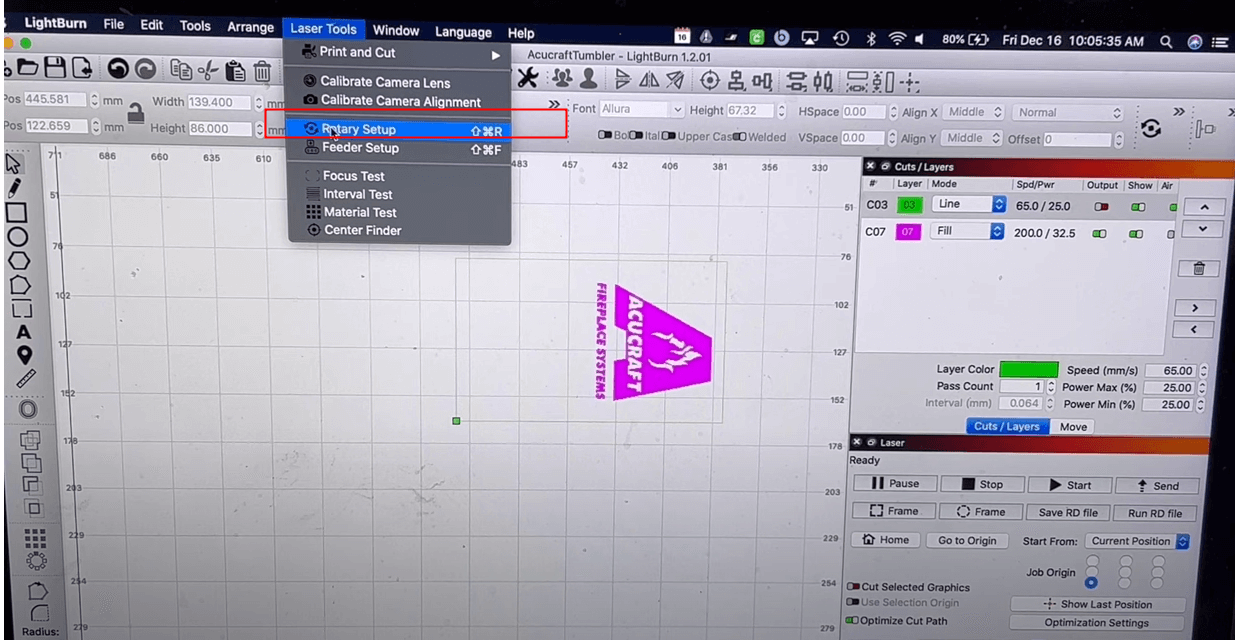Click the Optimization Settings button
The image size is (1235, 640).
(x=1096, y=623)
